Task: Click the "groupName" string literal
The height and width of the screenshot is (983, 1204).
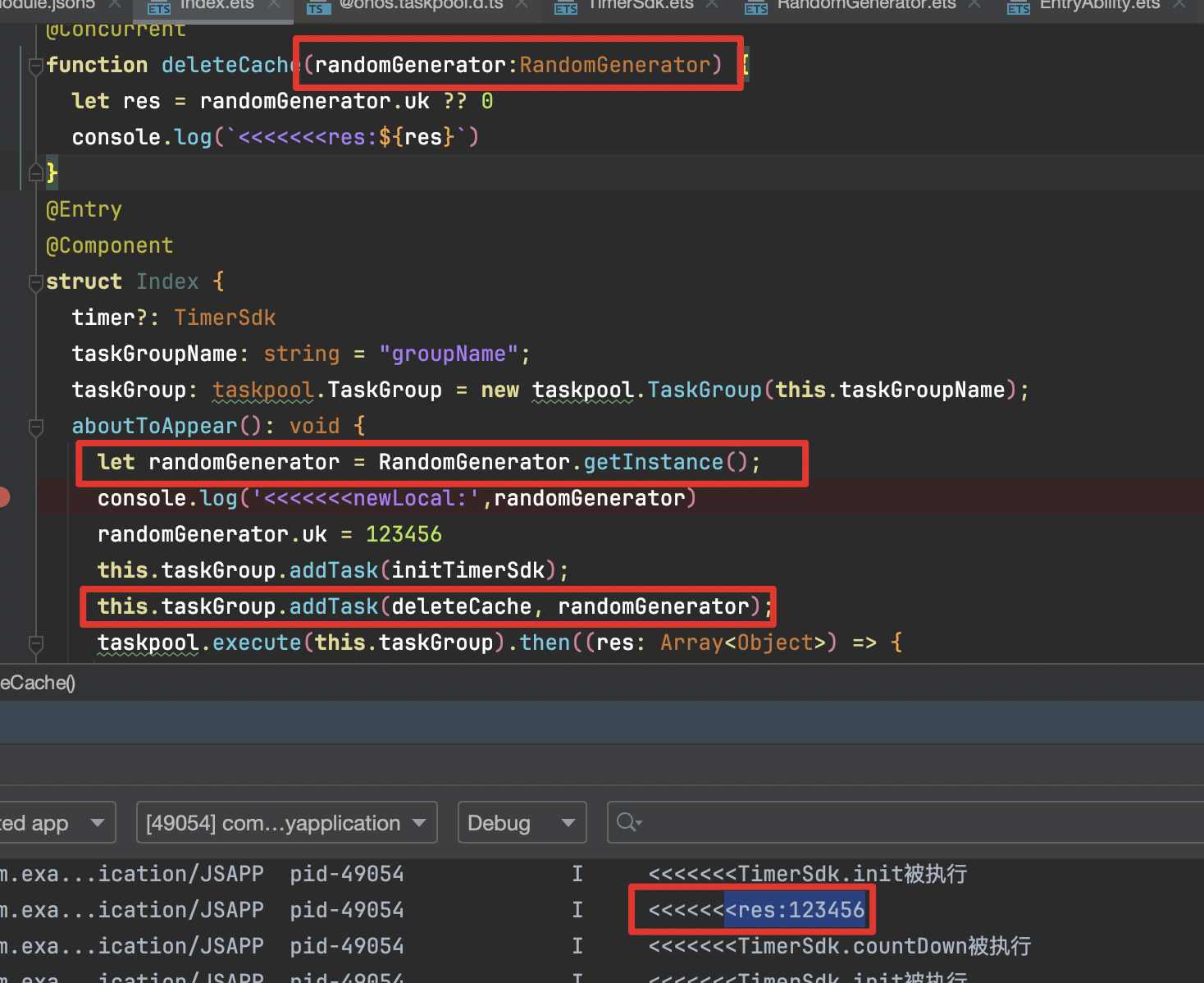Action: tap(449, 354)
